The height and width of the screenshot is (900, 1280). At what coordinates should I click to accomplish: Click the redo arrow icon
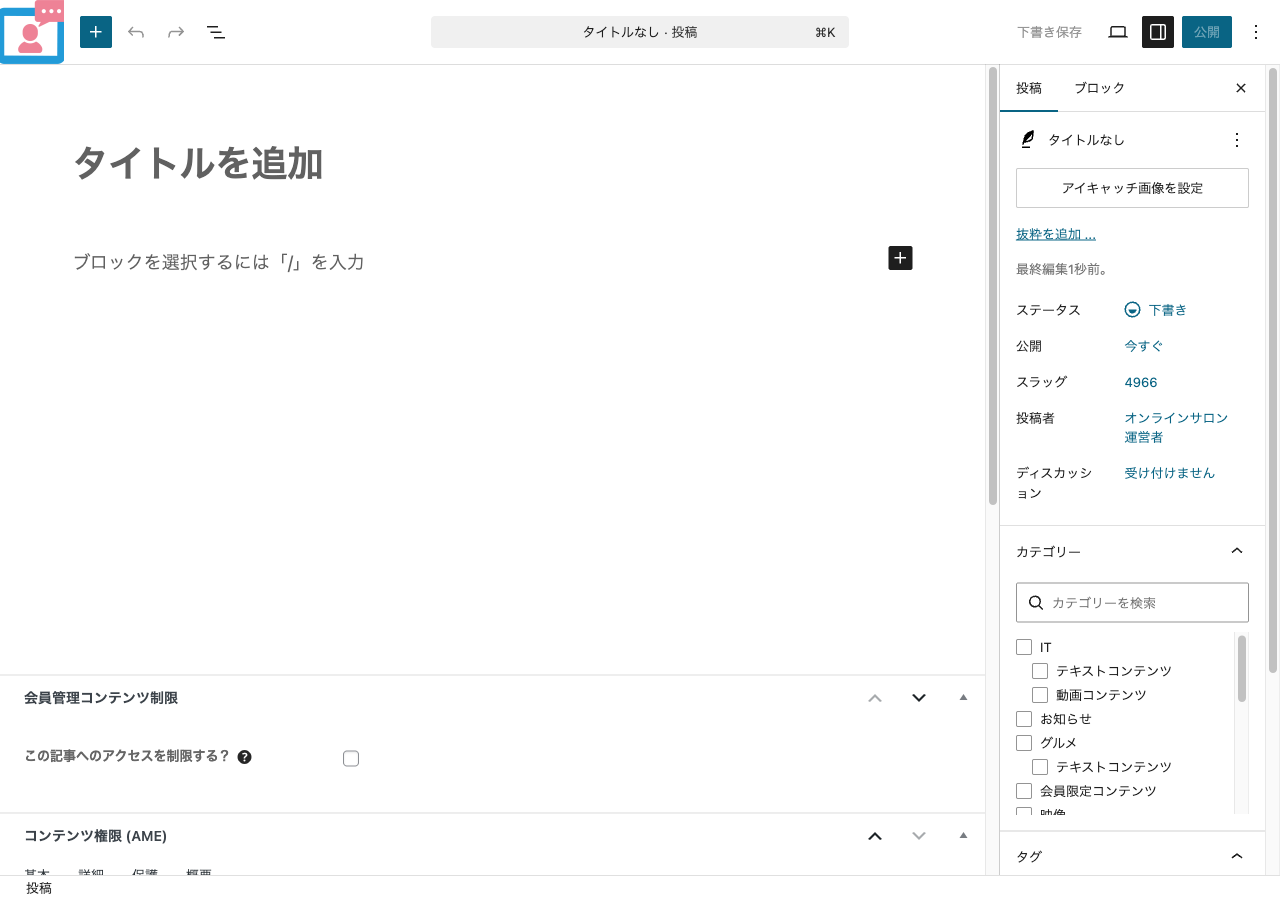176,32
